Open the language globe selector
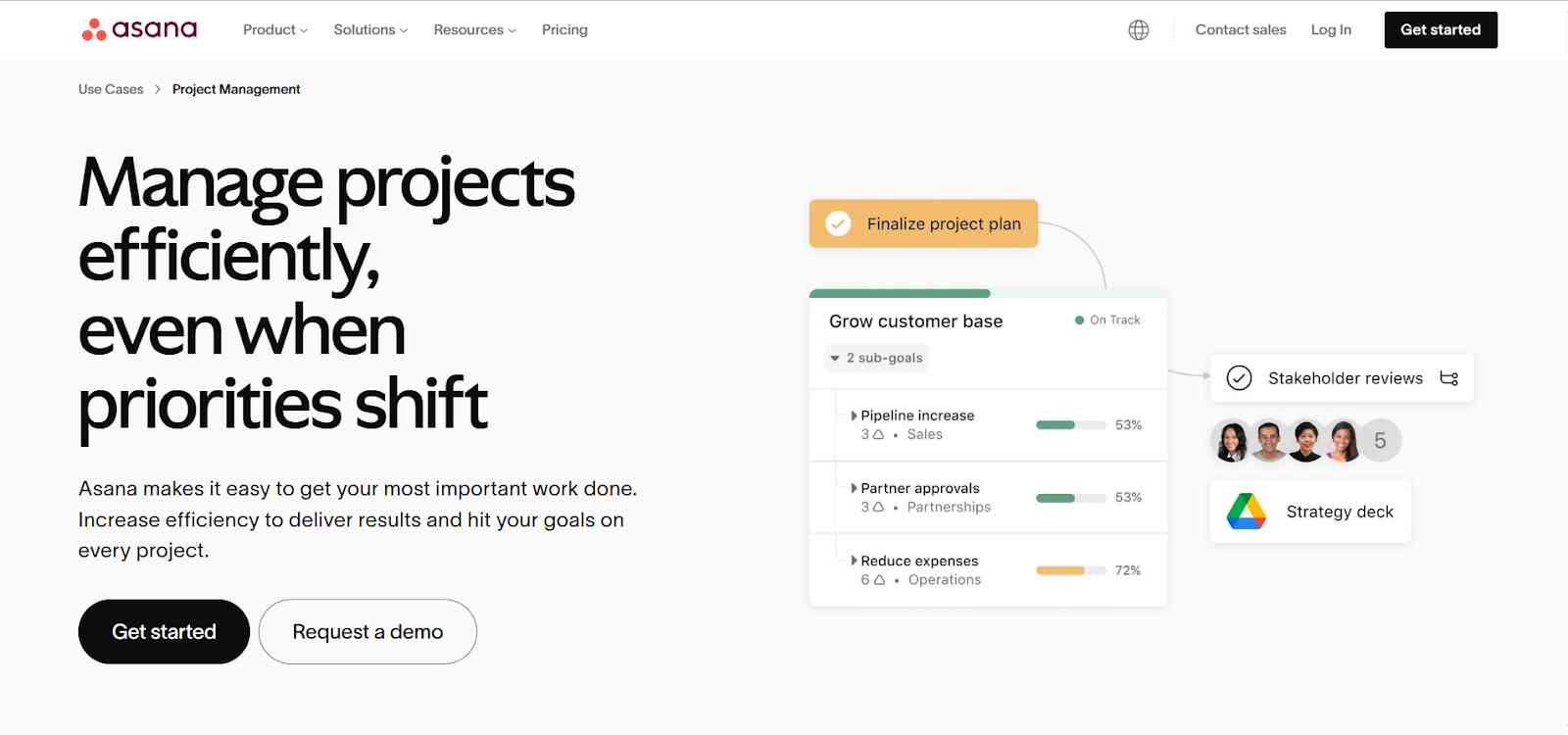1568x735 pixels. click(1138, 30)
